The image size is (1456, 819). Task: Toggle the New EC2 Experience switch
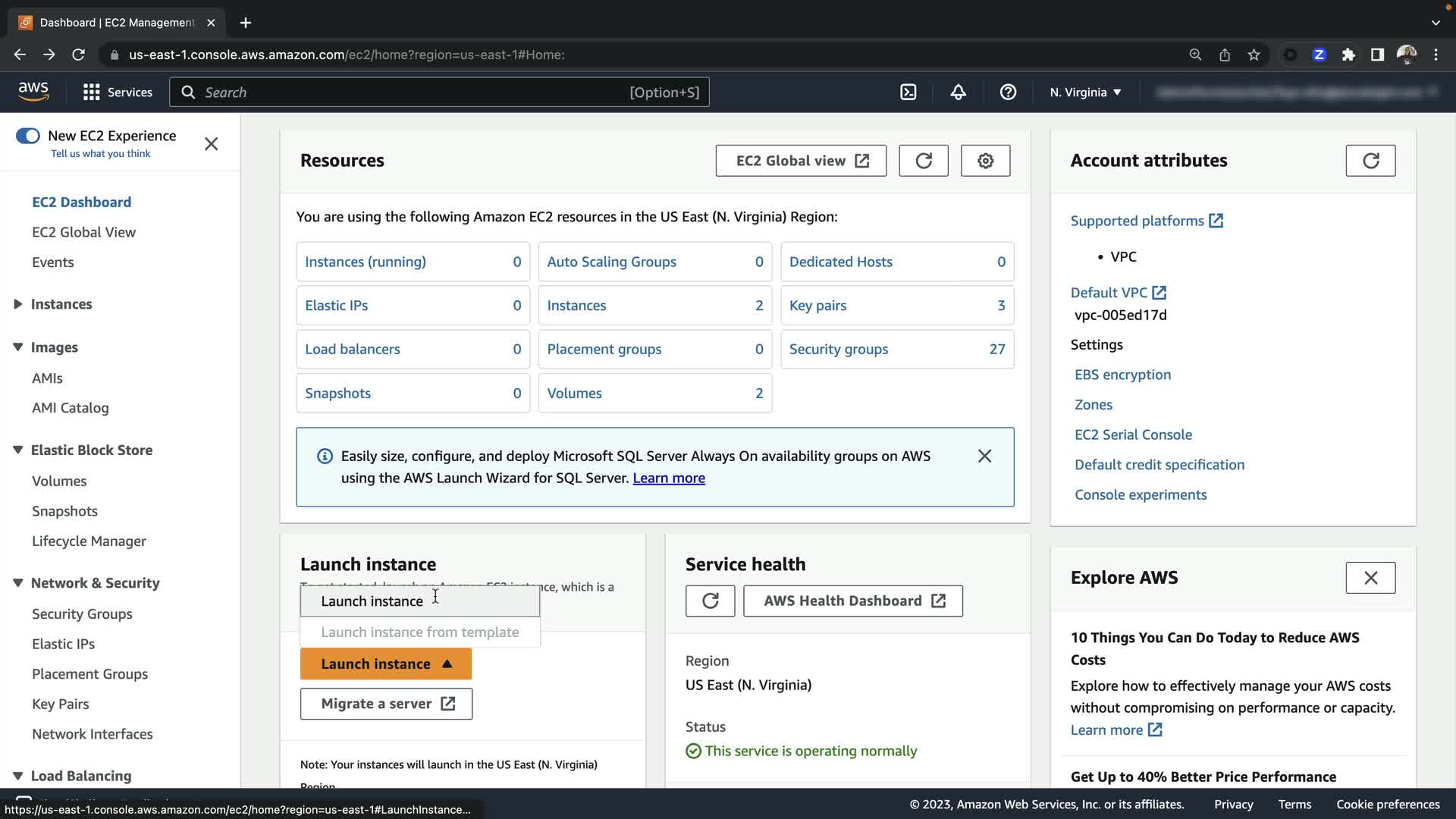tap(28, 136)
